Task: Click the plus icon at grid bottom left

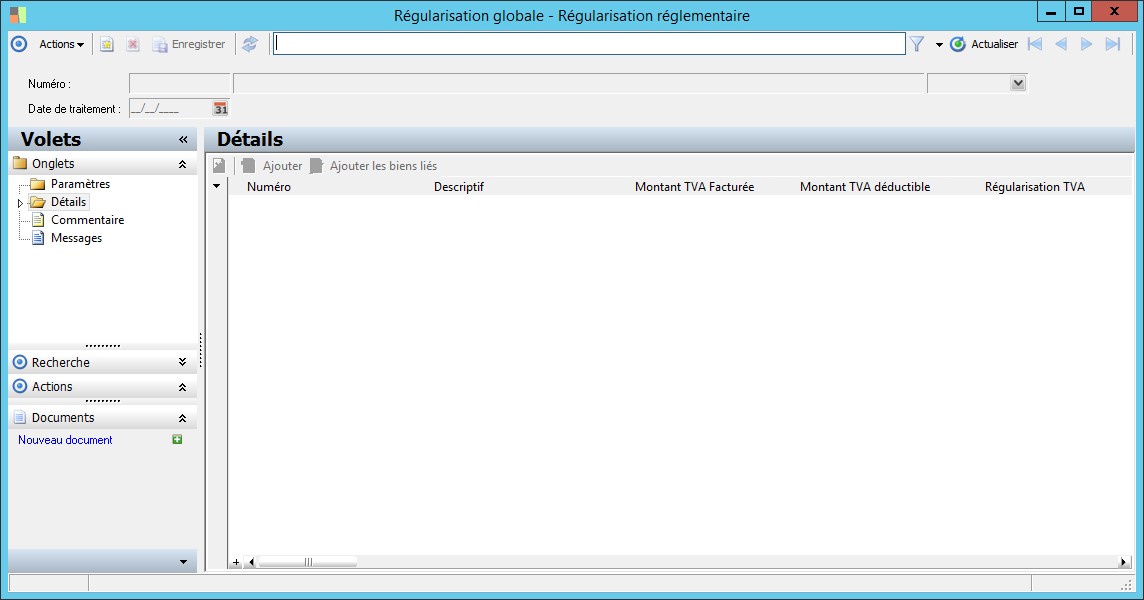Action: click(236, 562)
